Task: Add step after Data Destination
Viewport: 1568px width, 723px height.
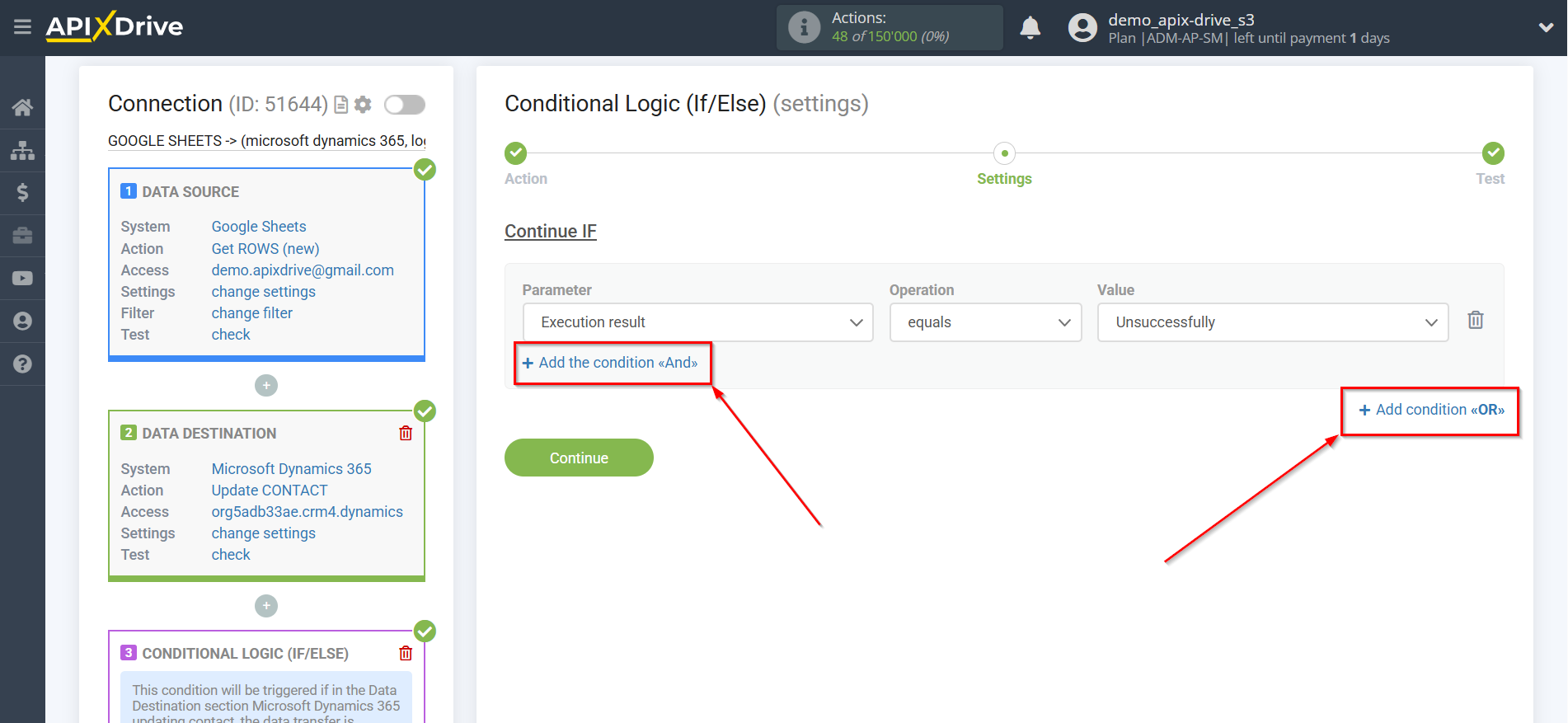Action: 266,606
